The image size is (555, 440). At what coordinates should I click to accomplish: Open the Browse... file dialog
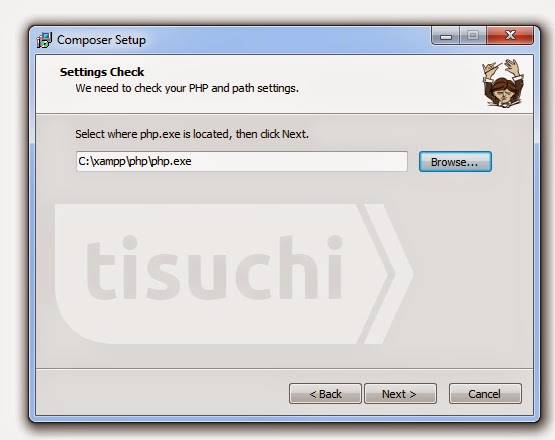[455, 162]
